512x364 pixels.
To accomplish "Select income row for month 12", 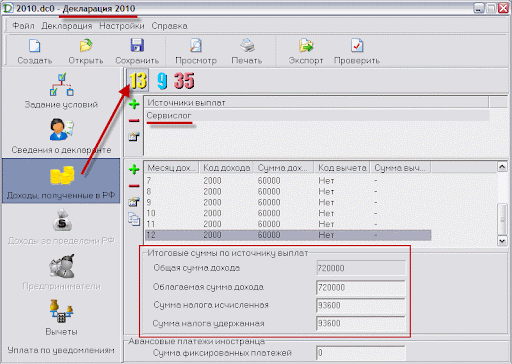I will [x=288, y=235].
